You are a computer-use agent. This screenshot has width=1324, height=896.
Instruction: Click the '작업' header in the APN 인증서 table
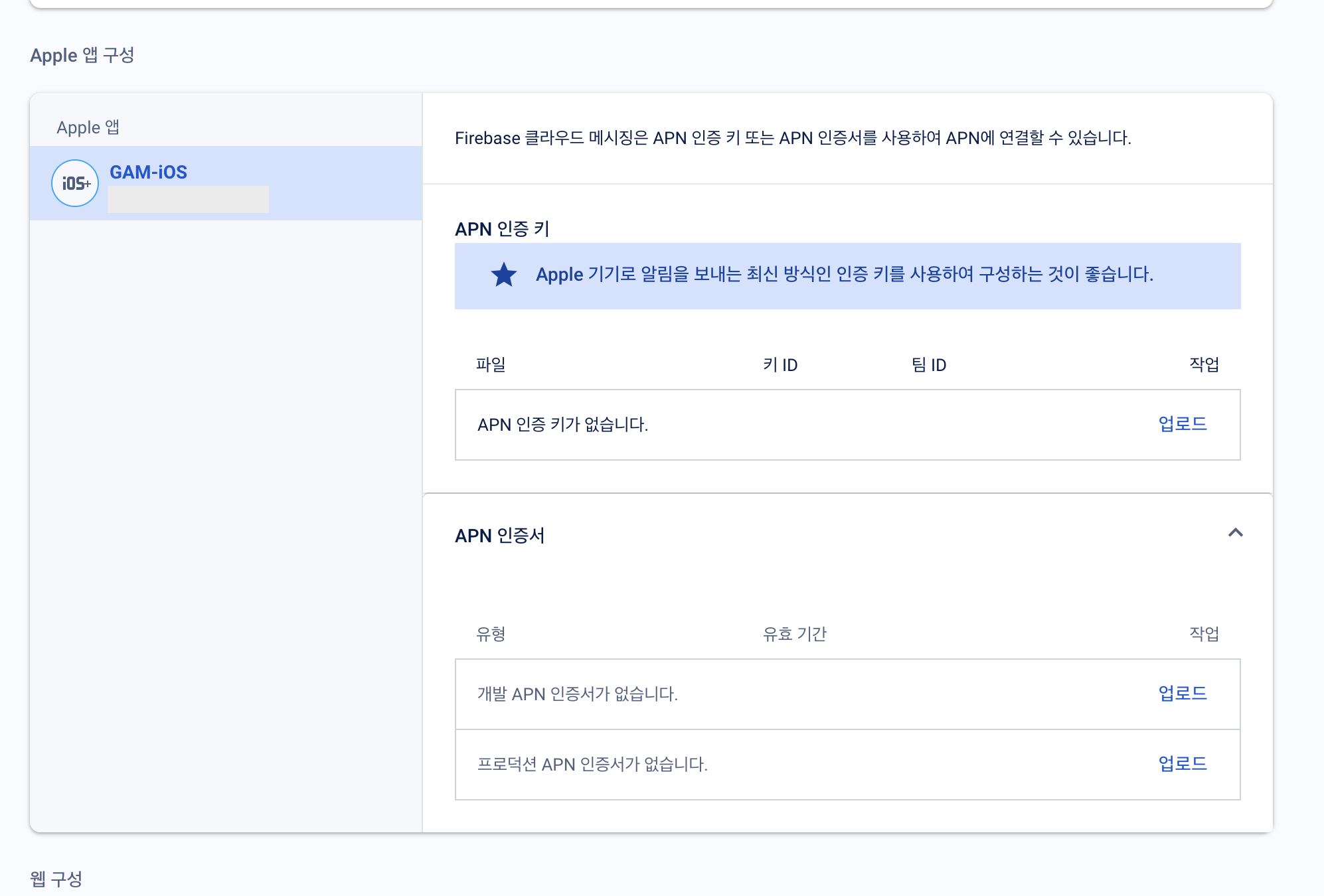click(x=1204, y=634)
